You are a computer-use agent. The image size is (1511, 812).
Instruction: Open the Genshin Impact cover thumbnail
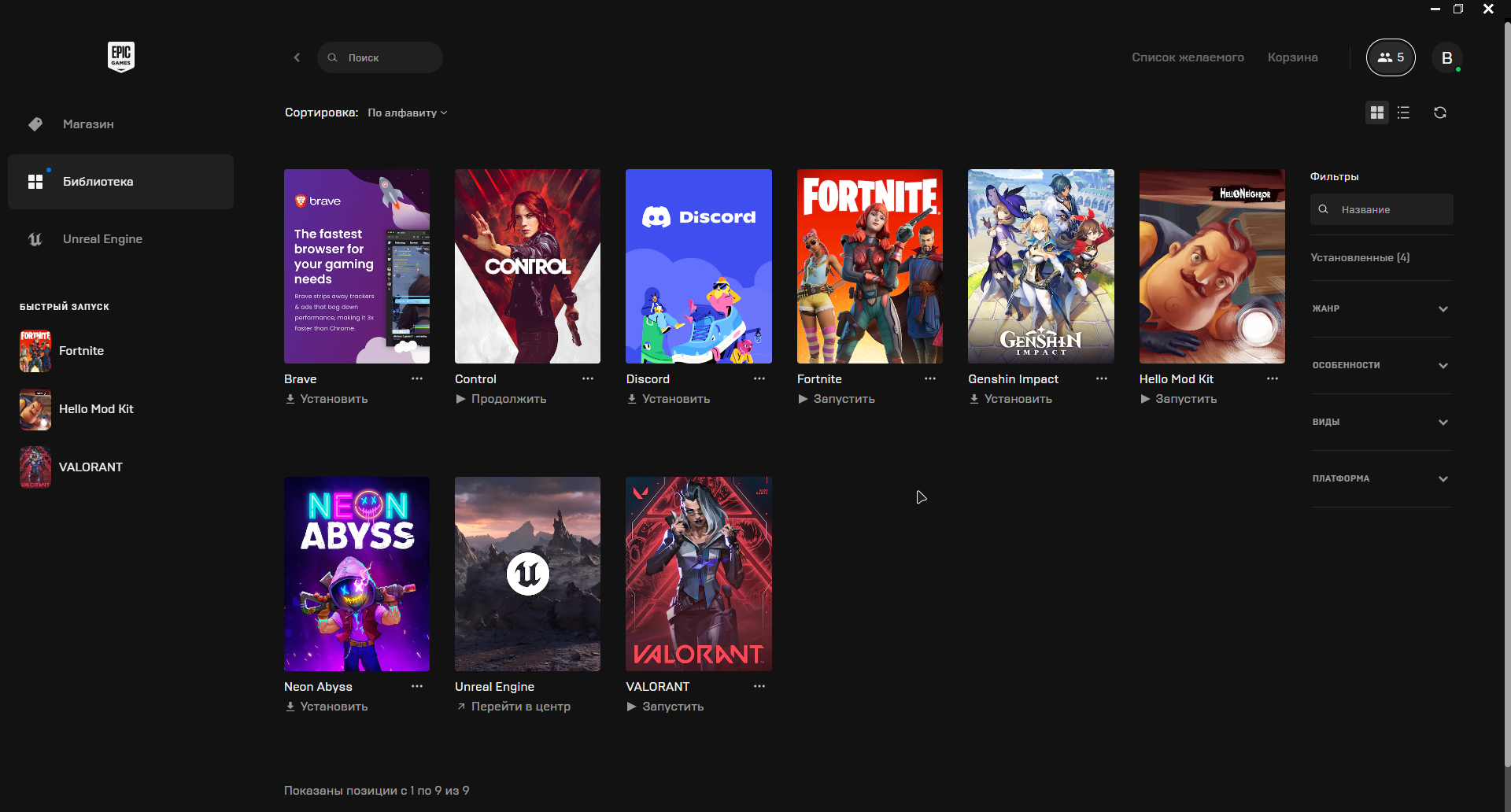coord(1041,266)
